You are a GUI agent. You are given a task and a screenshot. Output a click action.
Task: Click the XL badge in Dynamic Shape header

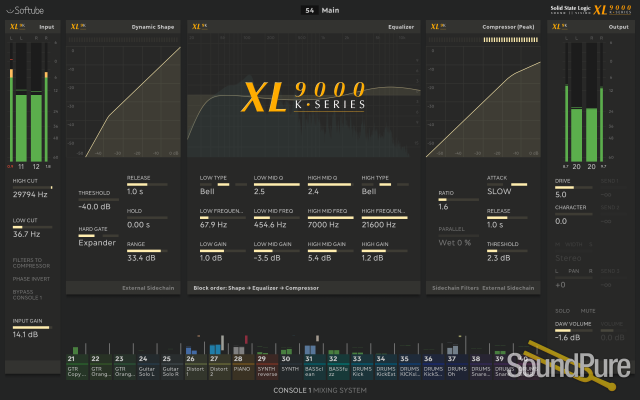coord(76,28)
